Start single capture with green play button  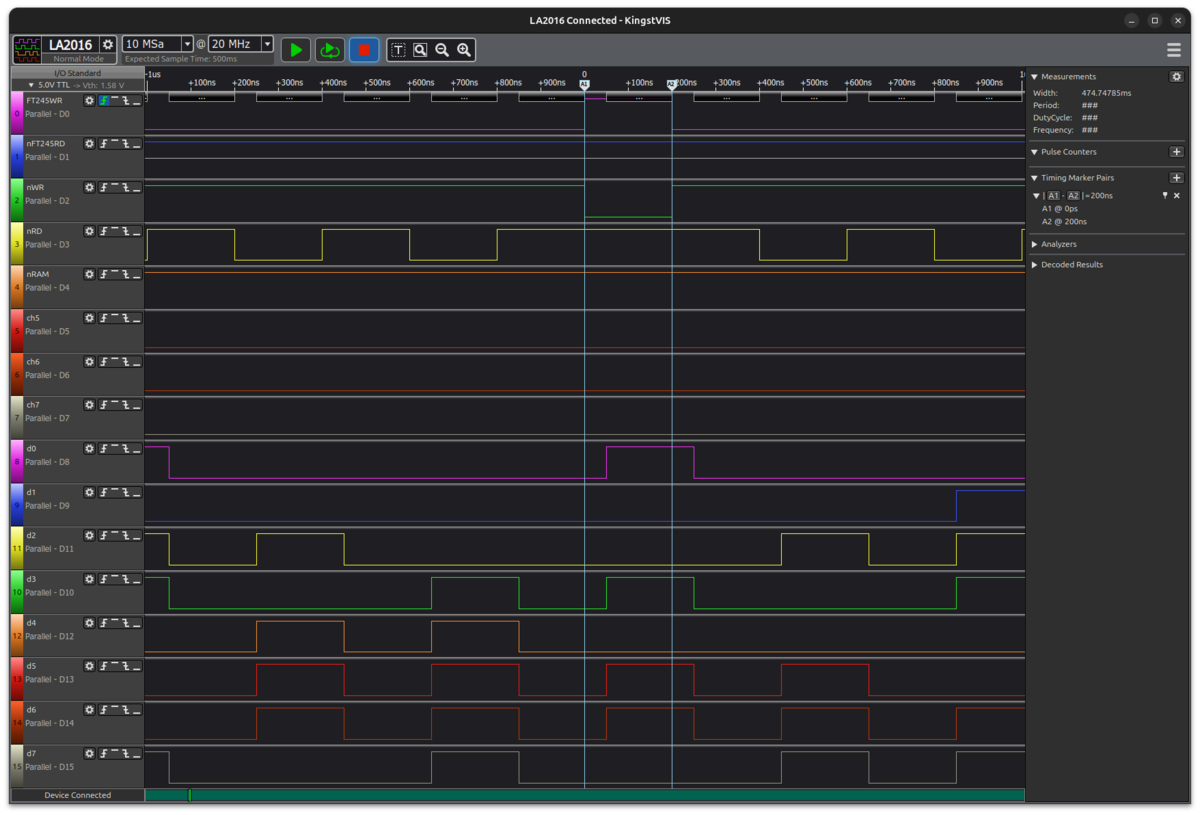[295, 49]
